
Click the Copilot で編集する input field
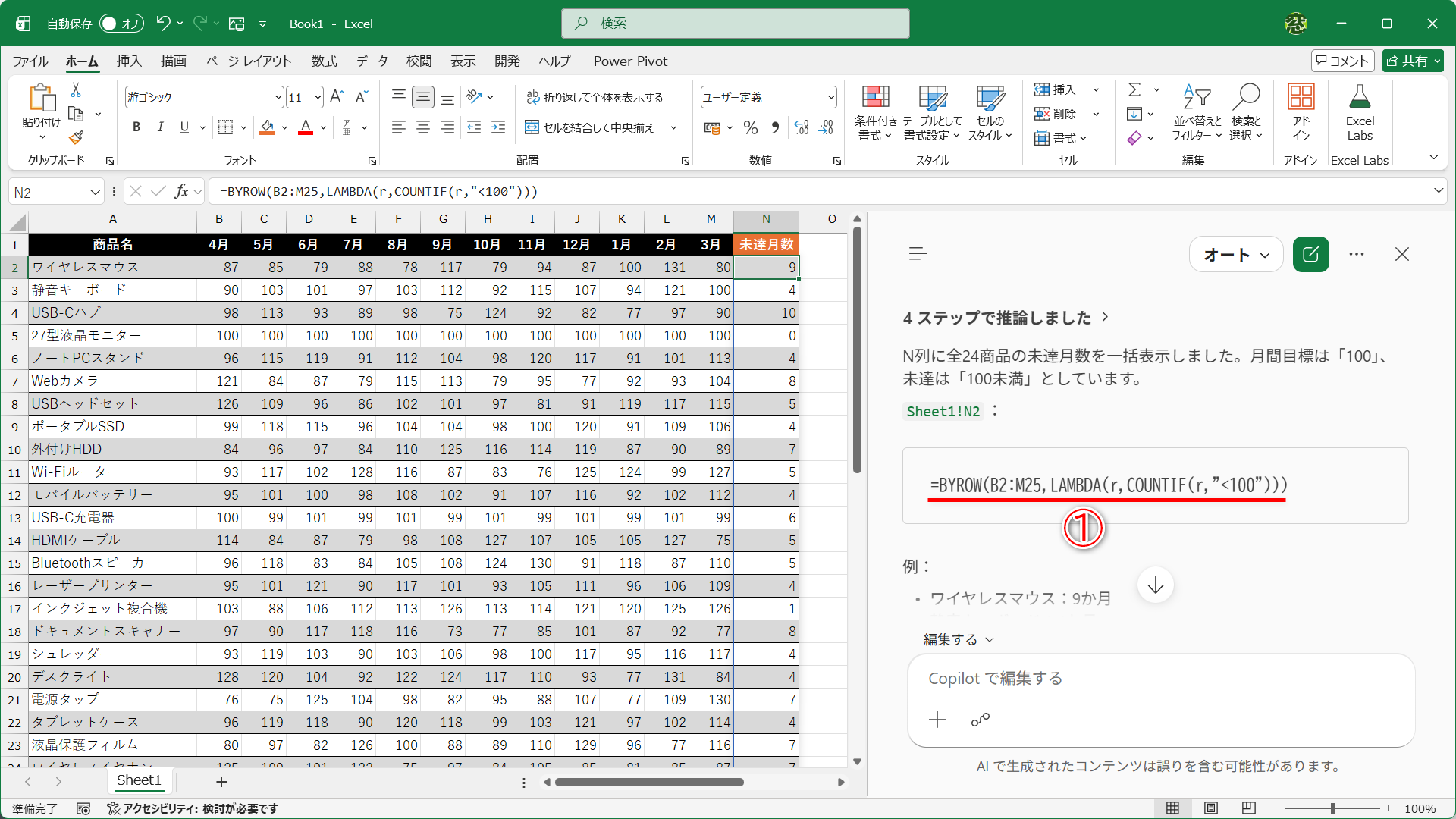pyautogui.click(x=1161, y=679)
